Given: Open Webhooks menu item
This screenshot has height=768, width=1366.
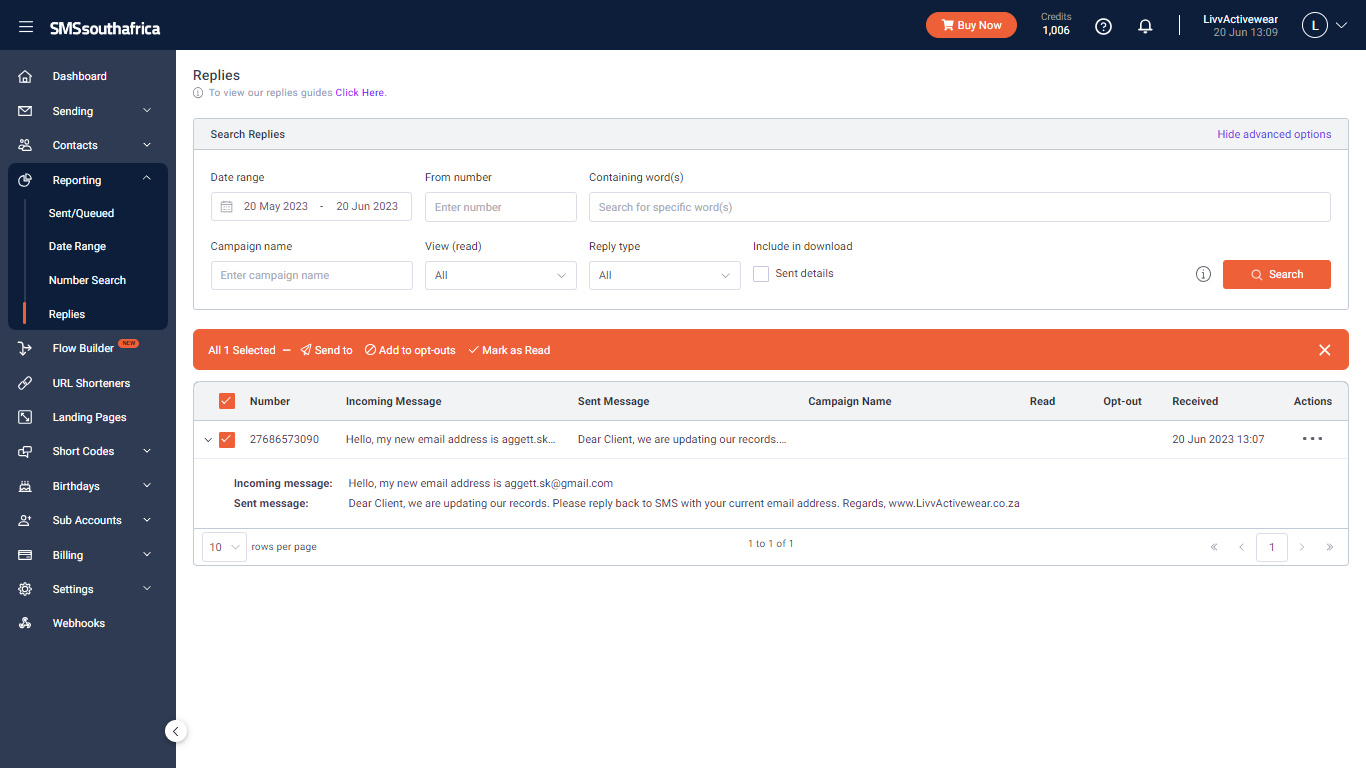Looking at the screenshot, I should (x=79, y=623).
